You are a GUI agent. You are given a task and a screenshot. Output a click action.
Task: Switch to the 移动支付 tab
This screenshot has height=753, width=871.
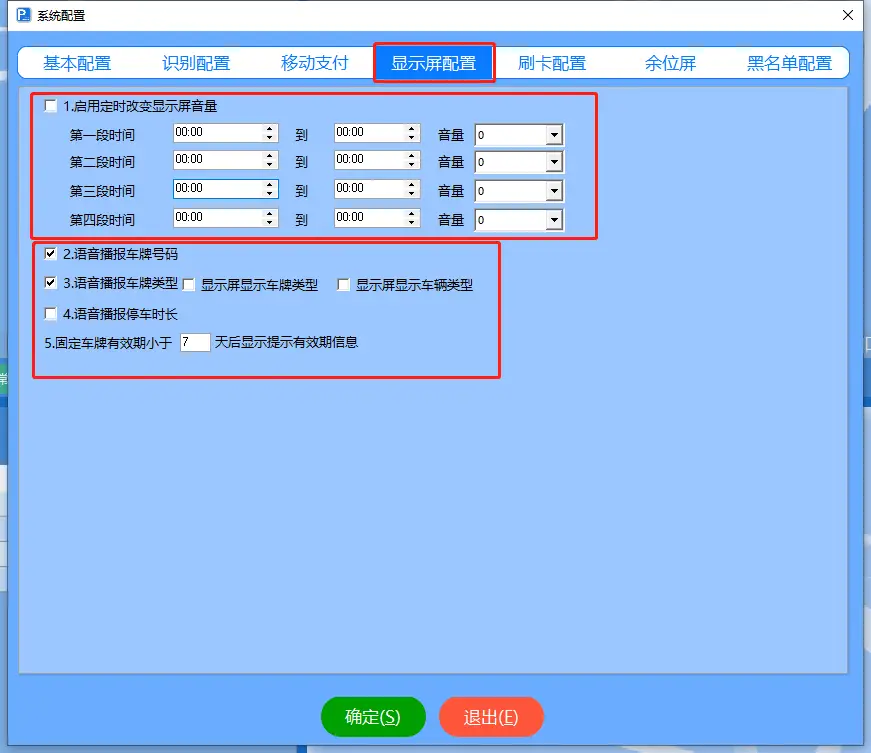tap(315, 61)
